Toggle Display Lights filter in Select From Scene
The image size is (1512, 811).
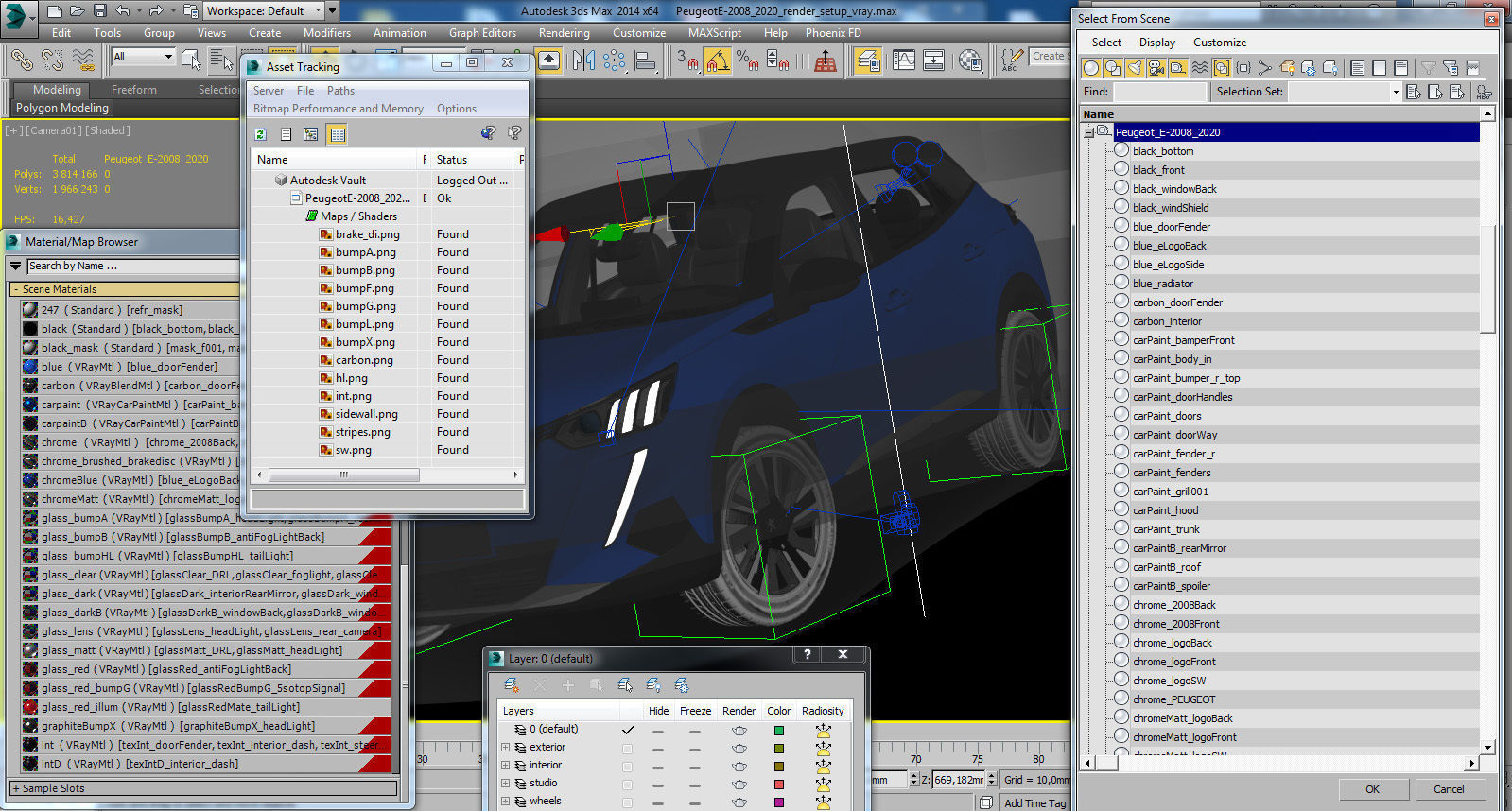pos(1135,68)
